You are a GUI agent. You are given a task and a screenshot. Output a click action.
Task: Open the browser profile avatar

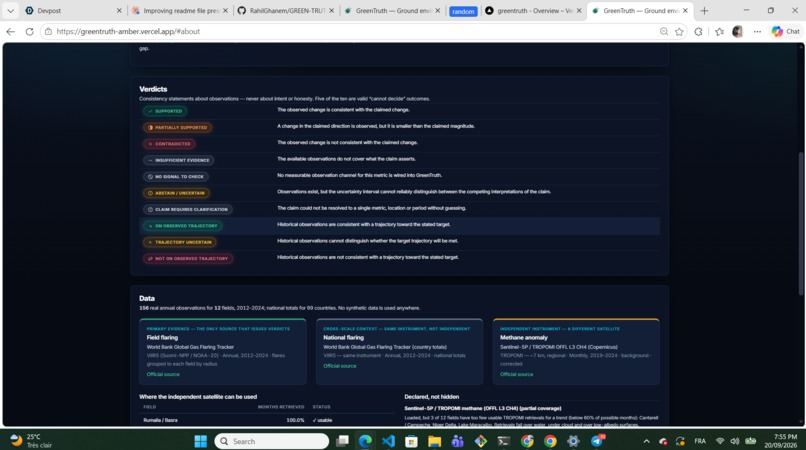coord(738,31)
